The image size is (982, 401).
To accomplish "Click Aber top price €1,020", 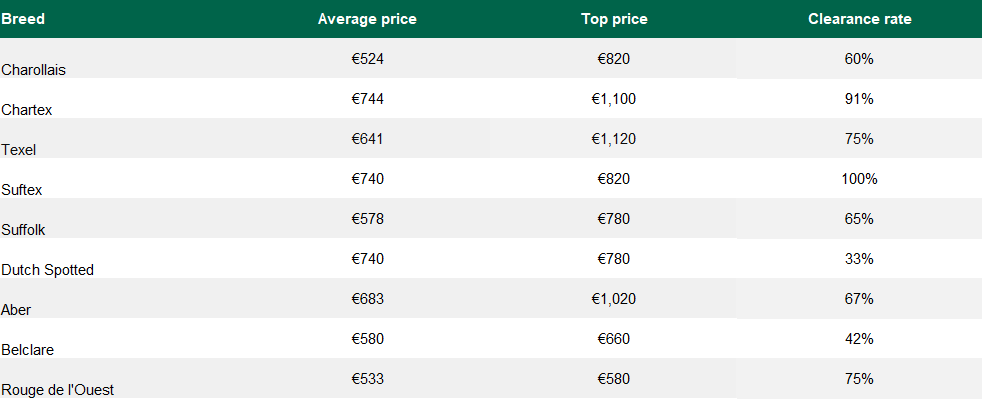I will (x=614, y=299).
